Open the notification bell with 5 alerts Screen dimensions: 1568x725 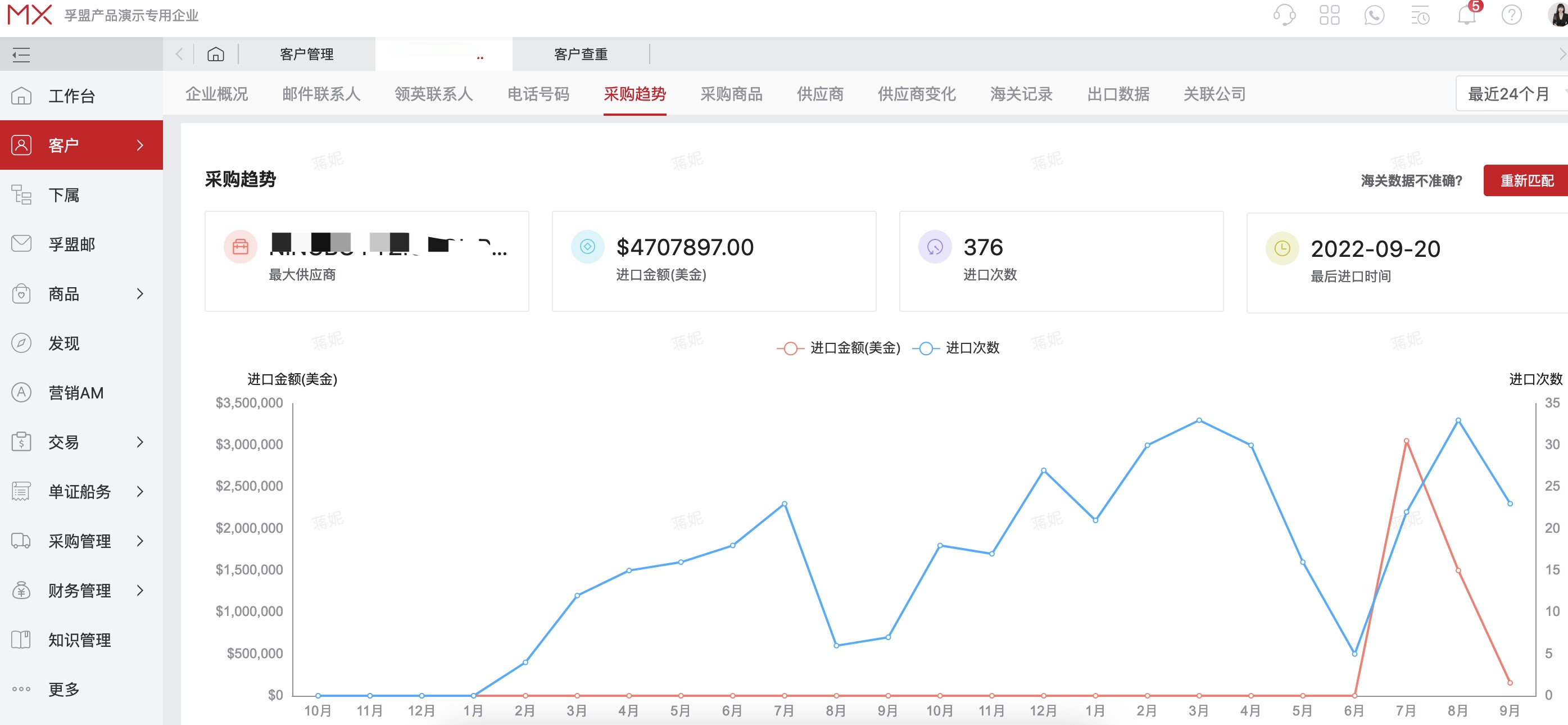[x=1466, y=15]
